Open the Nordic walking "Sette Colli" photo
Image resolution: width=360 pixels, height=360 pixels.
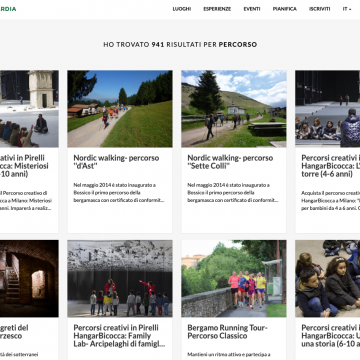click(234, 109)
